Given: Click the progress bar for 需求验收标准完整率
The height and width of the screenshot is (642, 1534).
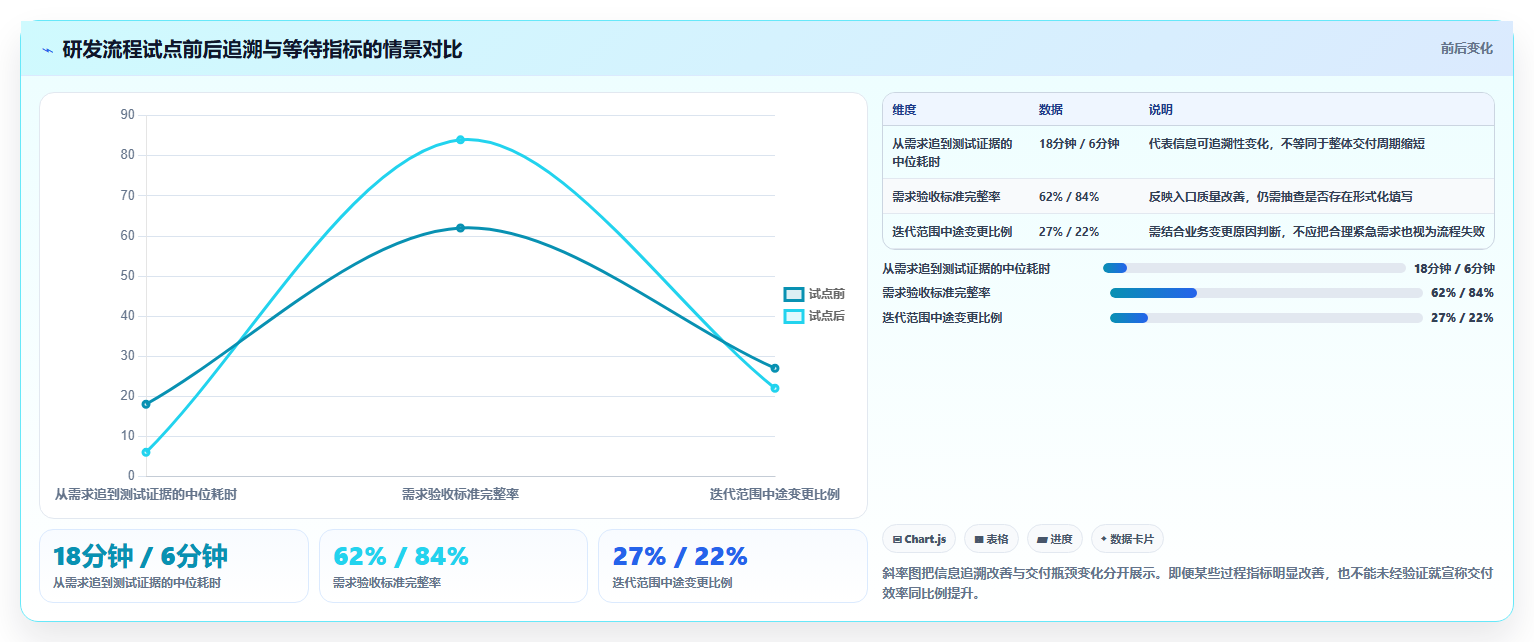Looking at the screenshot, I should click(x=1266, y=293).
